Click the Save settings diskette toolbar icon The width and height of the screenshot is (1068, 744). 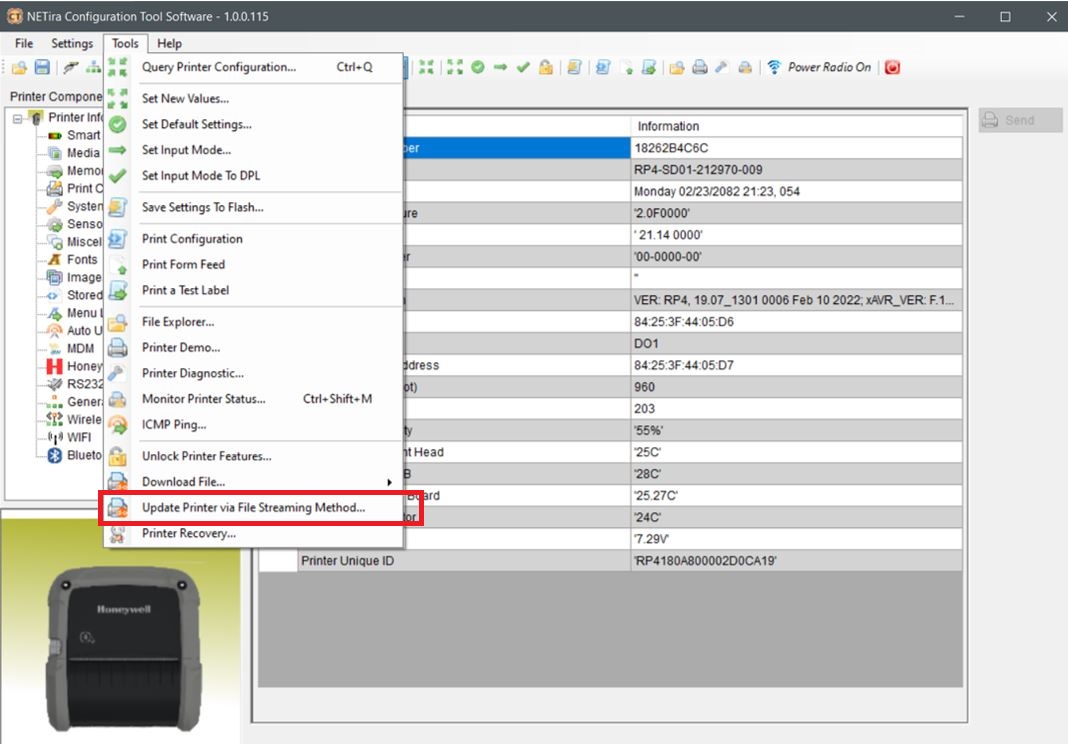40,67
